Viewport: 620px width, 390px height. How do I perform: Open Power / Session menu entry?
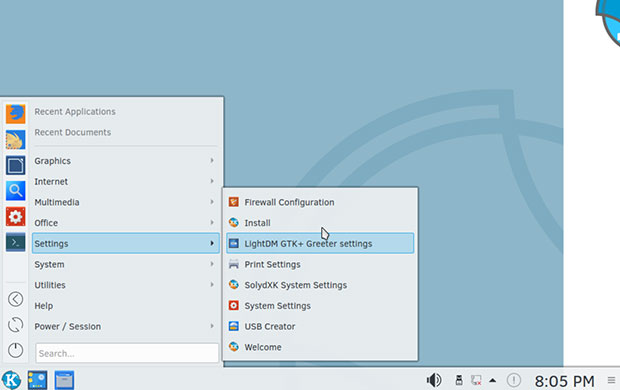coord(125,326)
